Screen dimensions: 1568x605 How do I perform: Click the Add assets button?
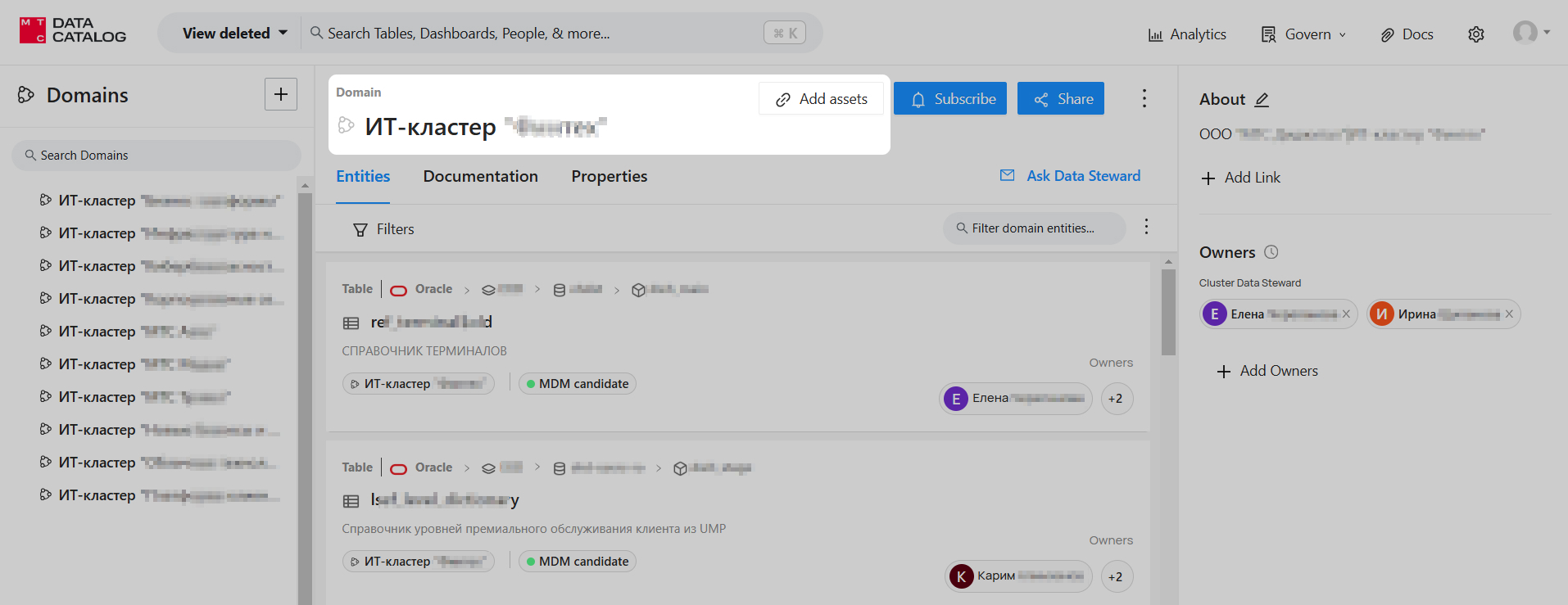pos(821,99)
